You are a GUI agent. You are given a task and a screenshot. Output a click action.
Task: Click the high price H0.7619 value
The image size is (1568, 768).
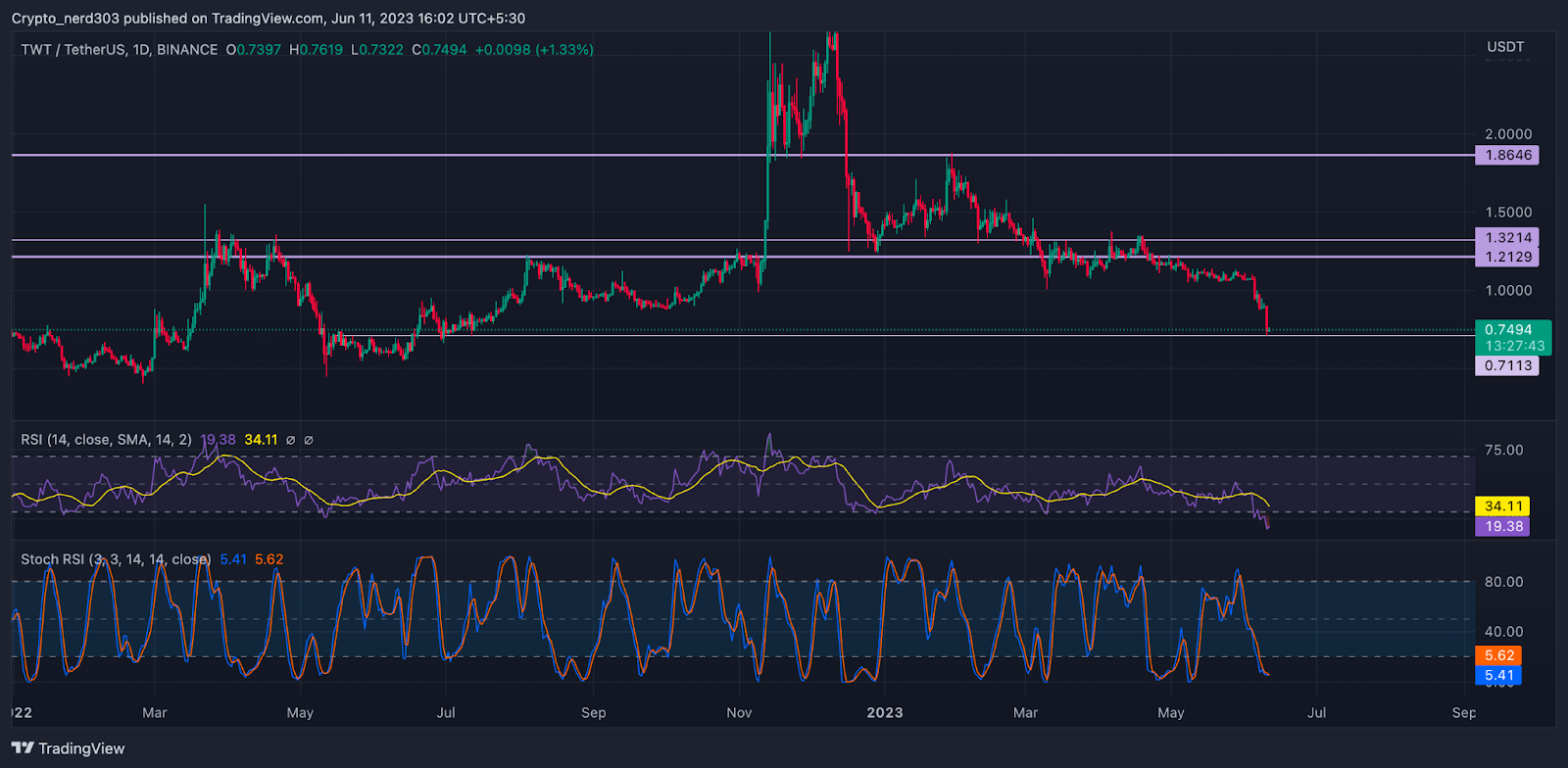(316, 49)
